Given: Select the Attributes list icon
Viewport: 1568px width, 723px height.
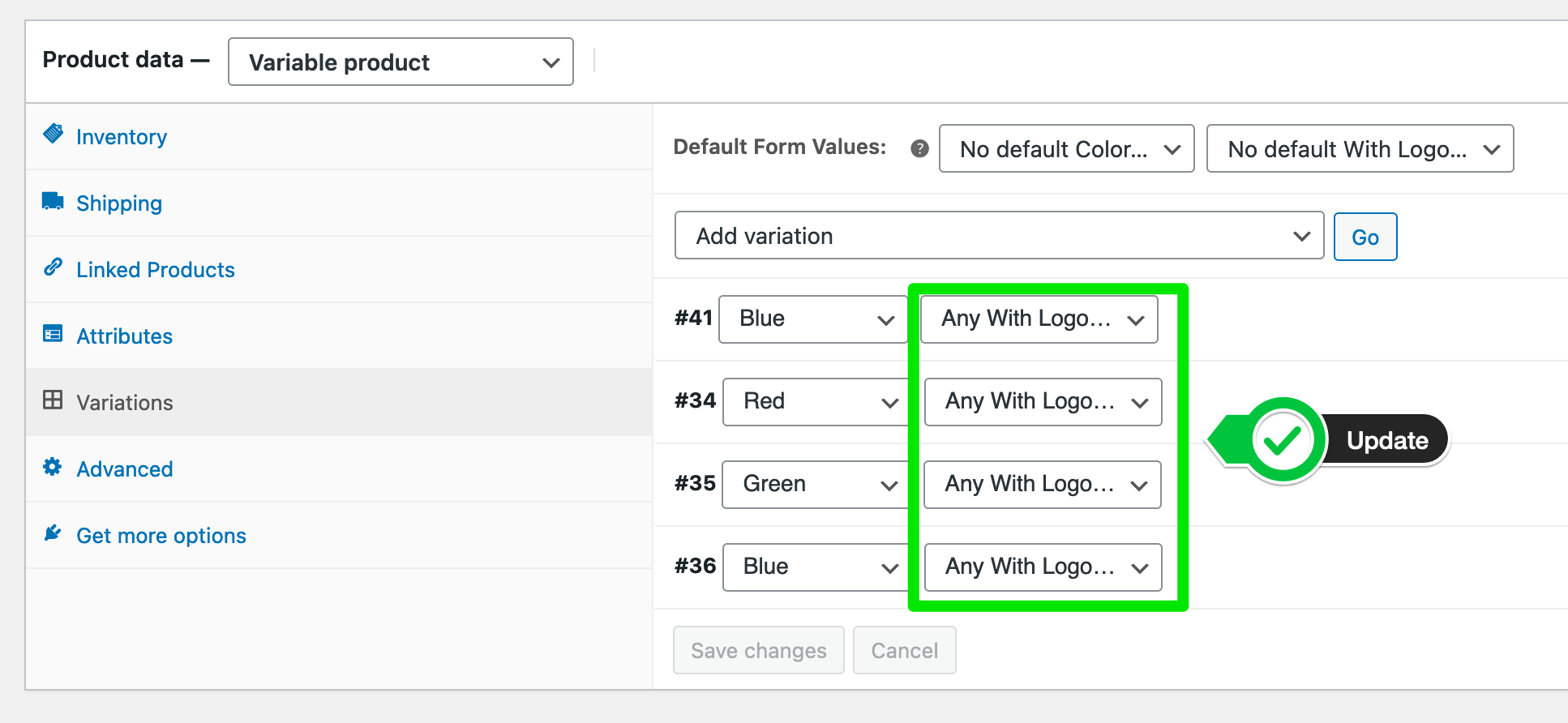Looking at the screenshot, I should [53, 334].
